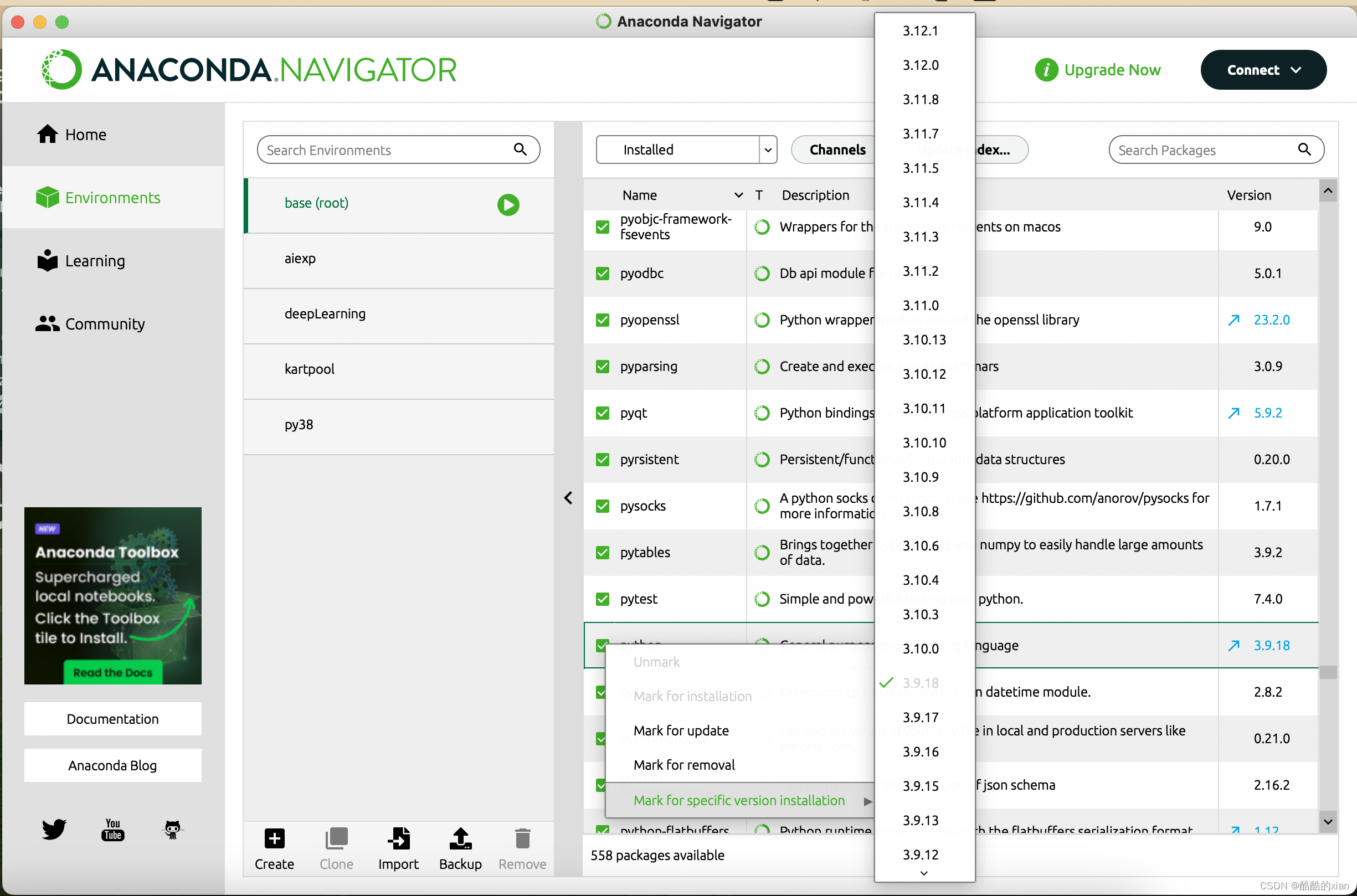Viewport: 1357px width, 896px height.
Task: Click the Channels button
Action: (838, 149)
